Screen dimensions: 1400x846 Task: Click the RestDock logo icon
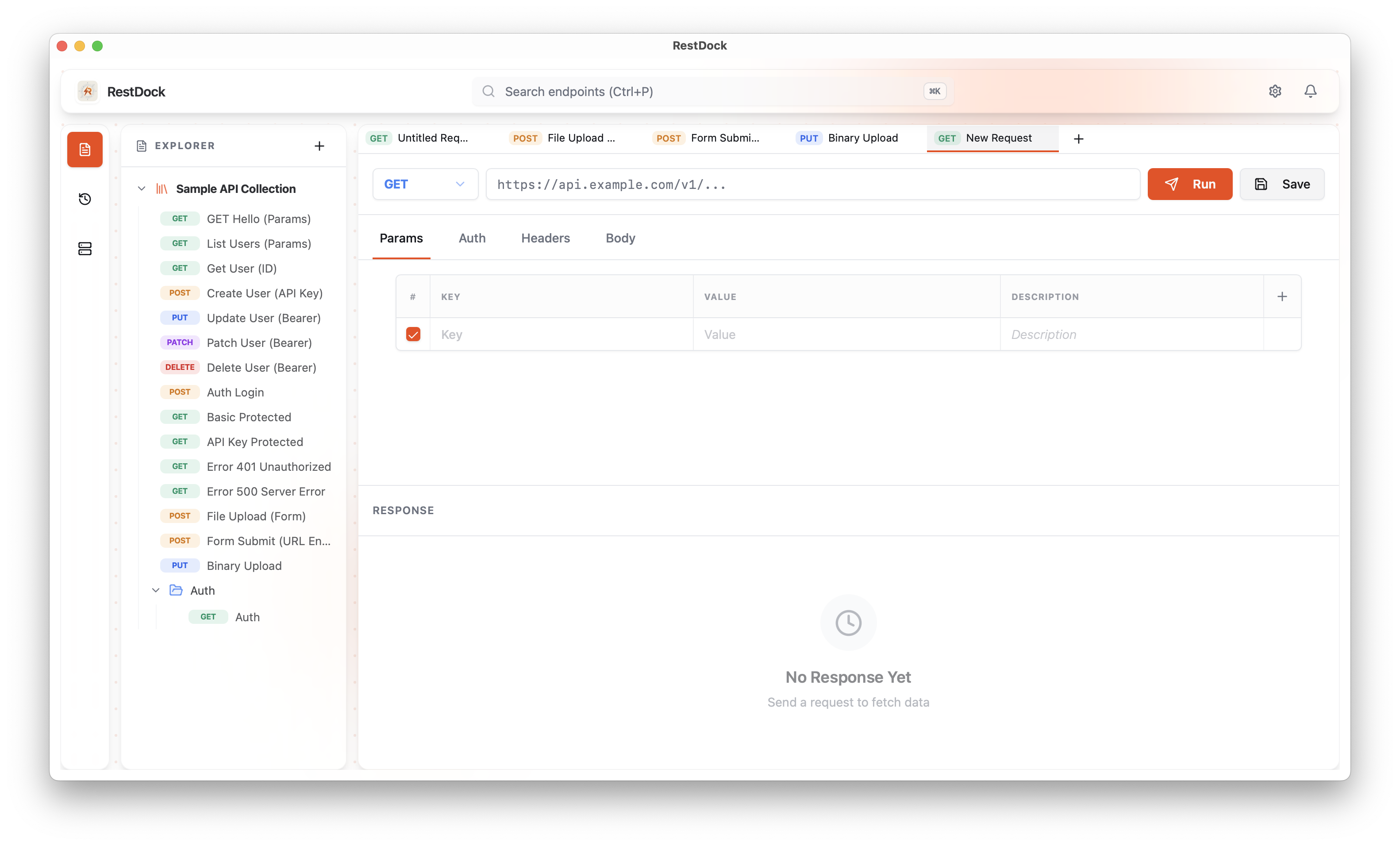tap(87, 91)
